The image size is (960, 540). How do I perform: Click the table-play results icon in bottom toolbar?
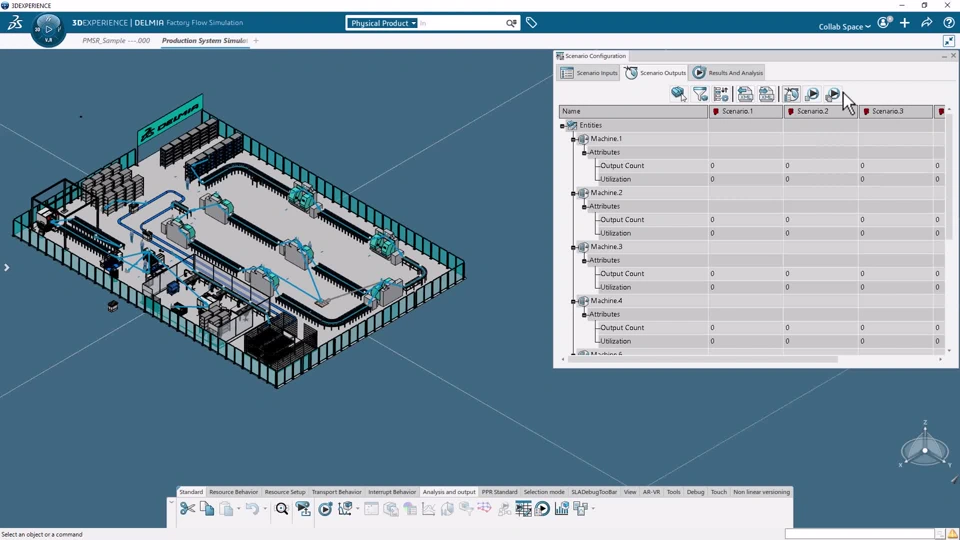pyautogui.click(x=542, y=508)
